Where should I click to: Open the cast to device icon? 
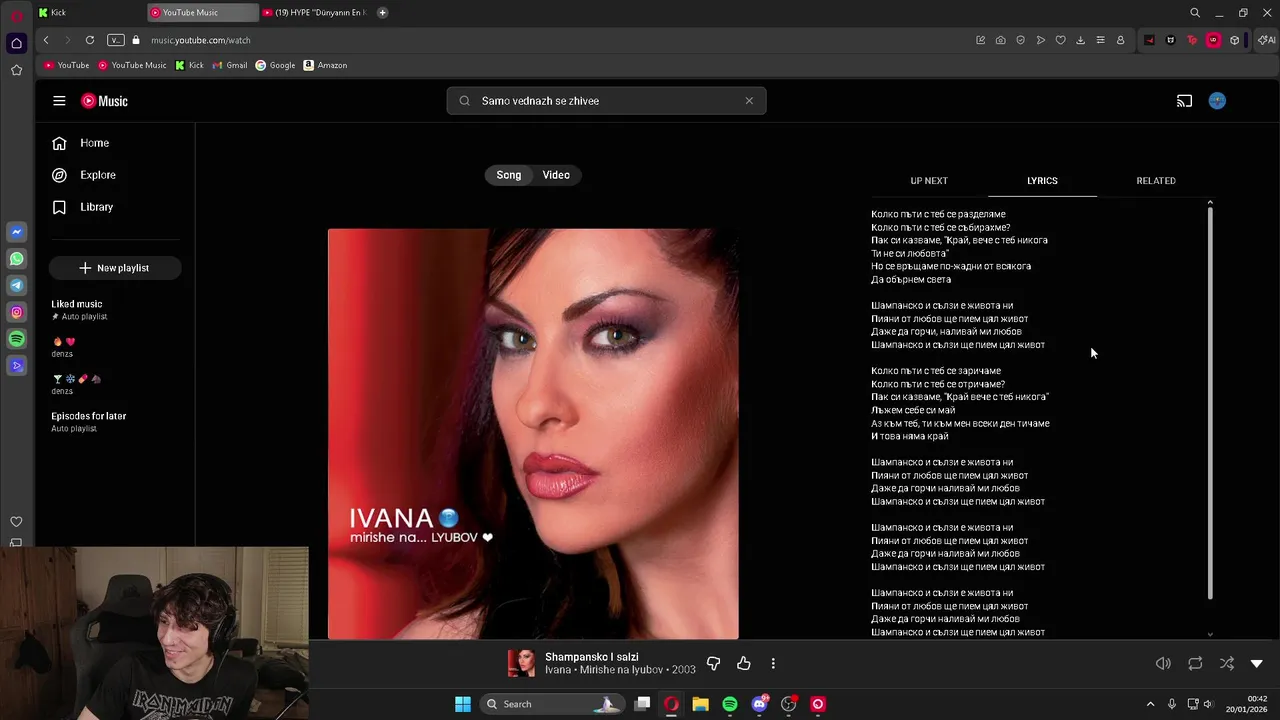[x=1184, y=101]
